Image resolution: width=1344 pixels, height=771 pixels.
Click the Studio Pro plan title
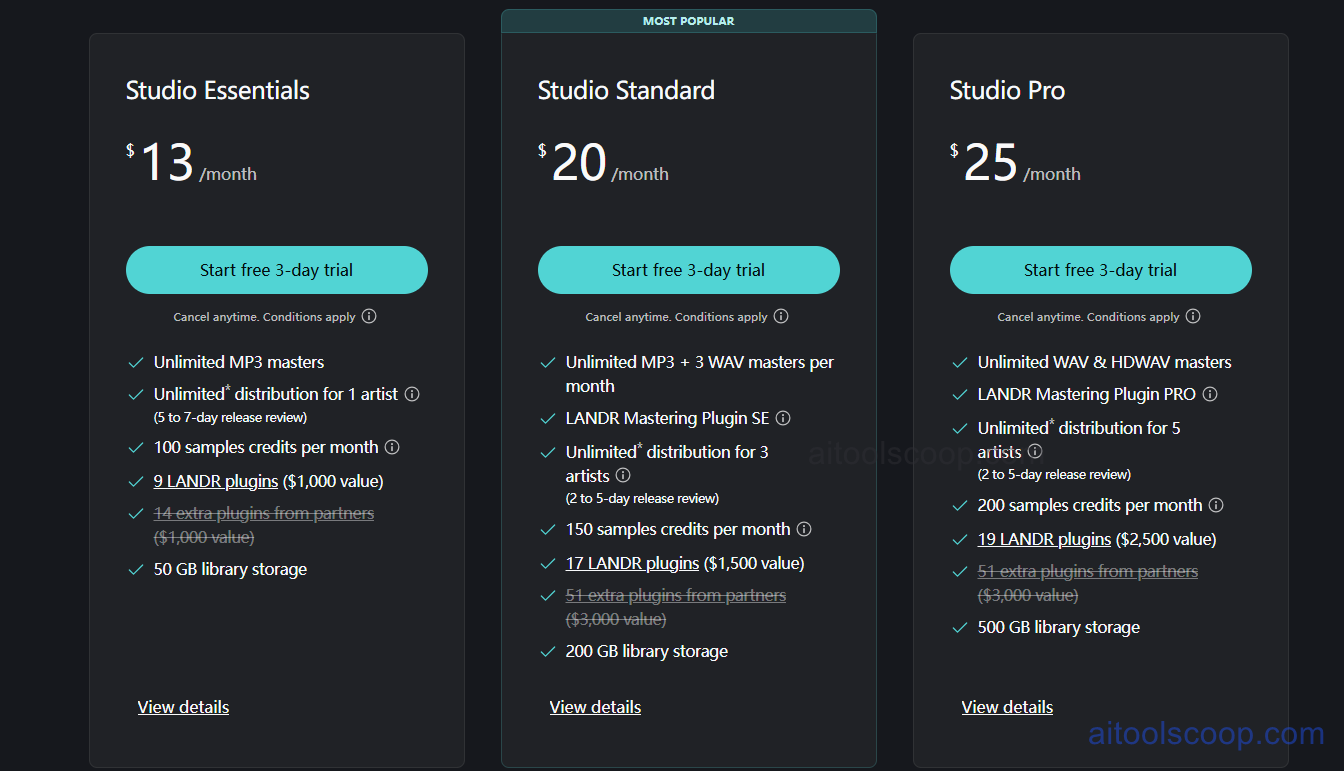point(1007,90)
